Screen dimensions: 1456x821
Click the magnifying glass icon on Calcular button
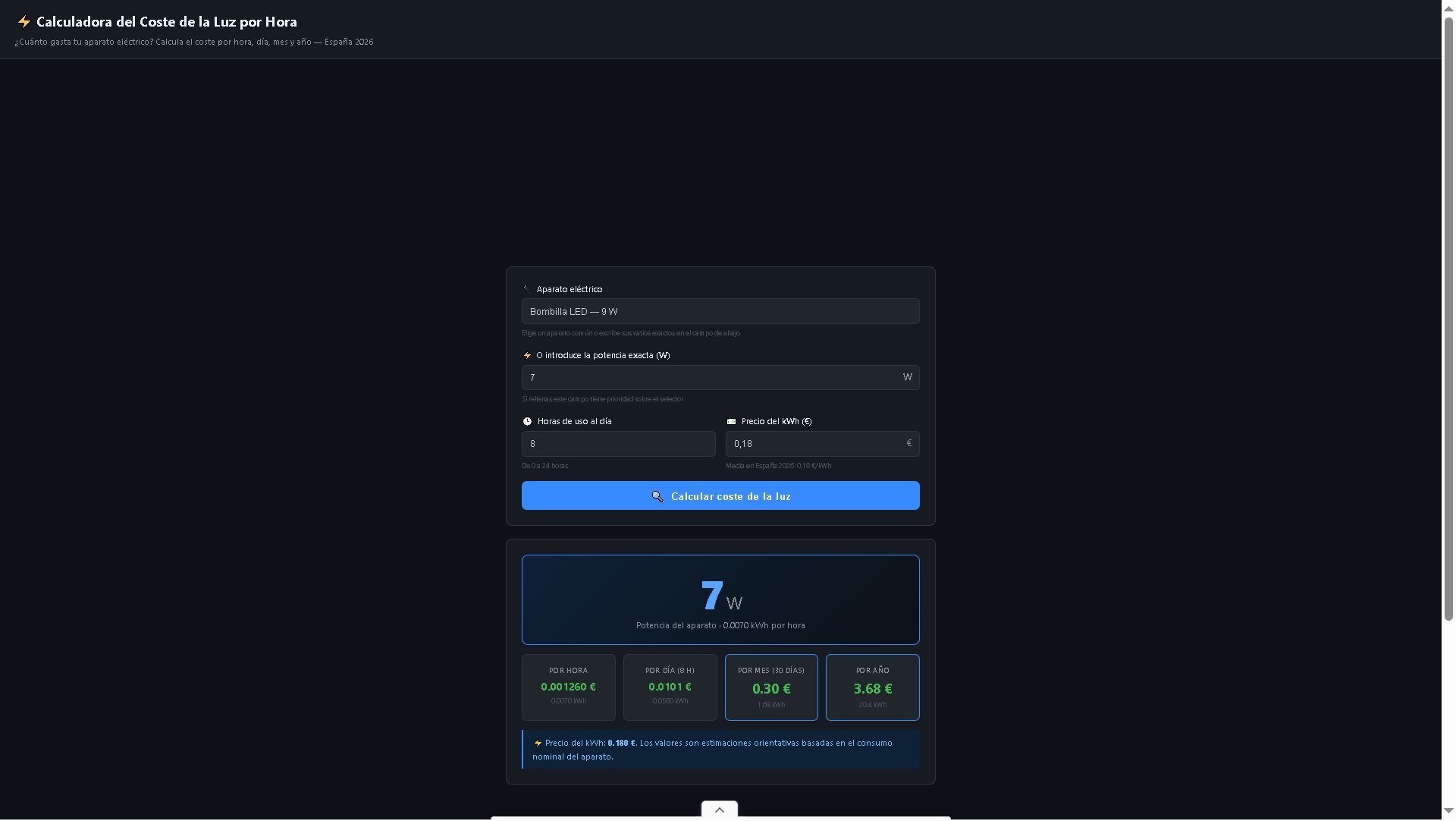657,496
